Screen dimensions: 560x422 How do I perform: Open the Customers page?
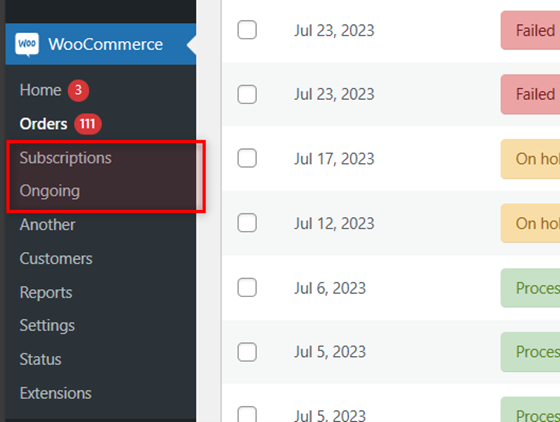tap(56, 258)
